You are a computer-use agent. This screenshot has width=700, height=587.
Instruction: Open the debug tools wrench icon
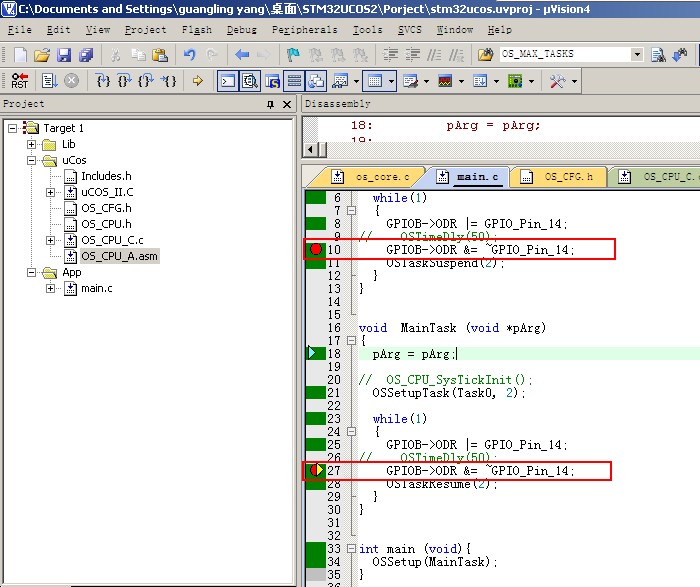coord(558,81)
